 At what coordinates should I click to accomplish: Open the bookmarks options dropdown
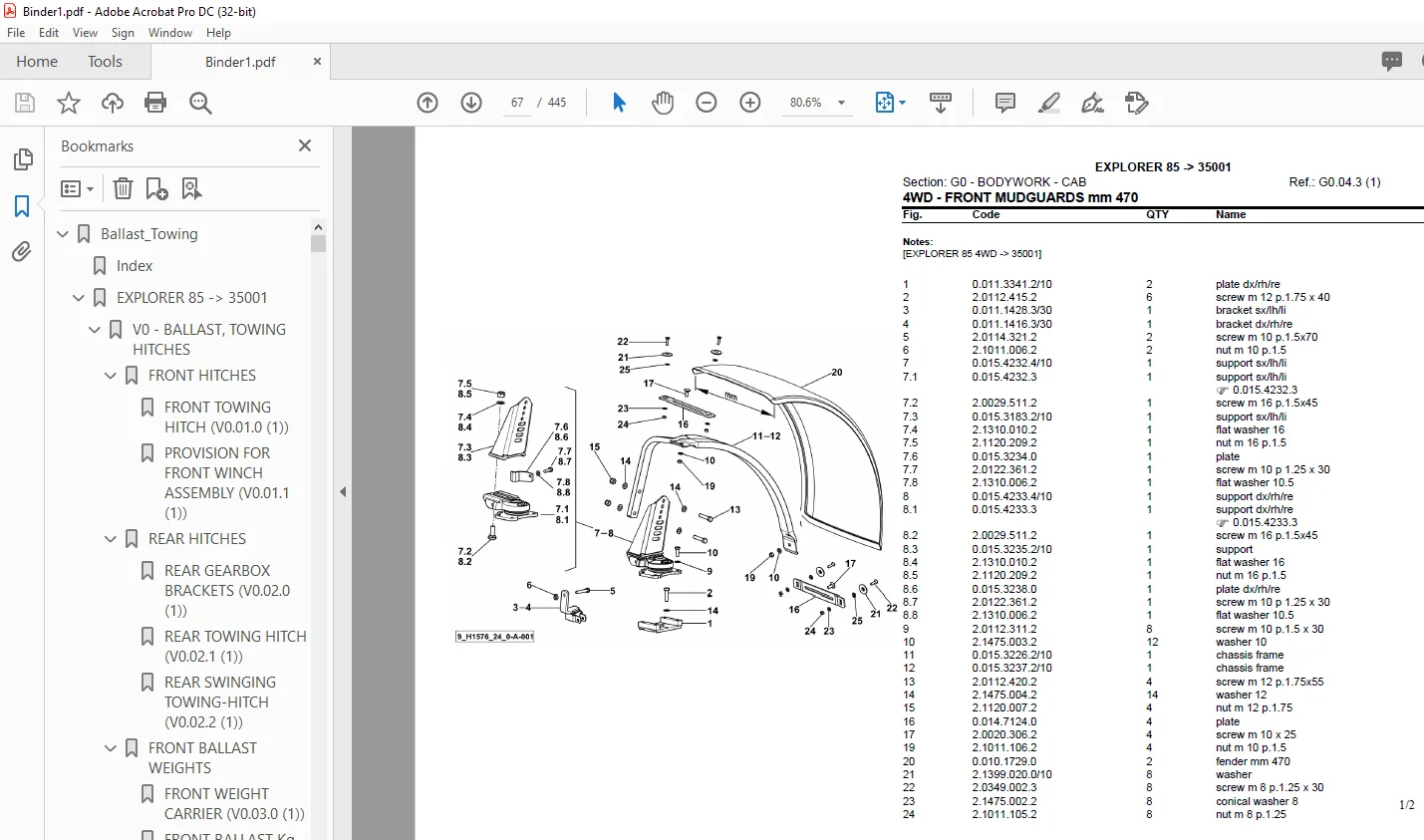click(78, 188)
